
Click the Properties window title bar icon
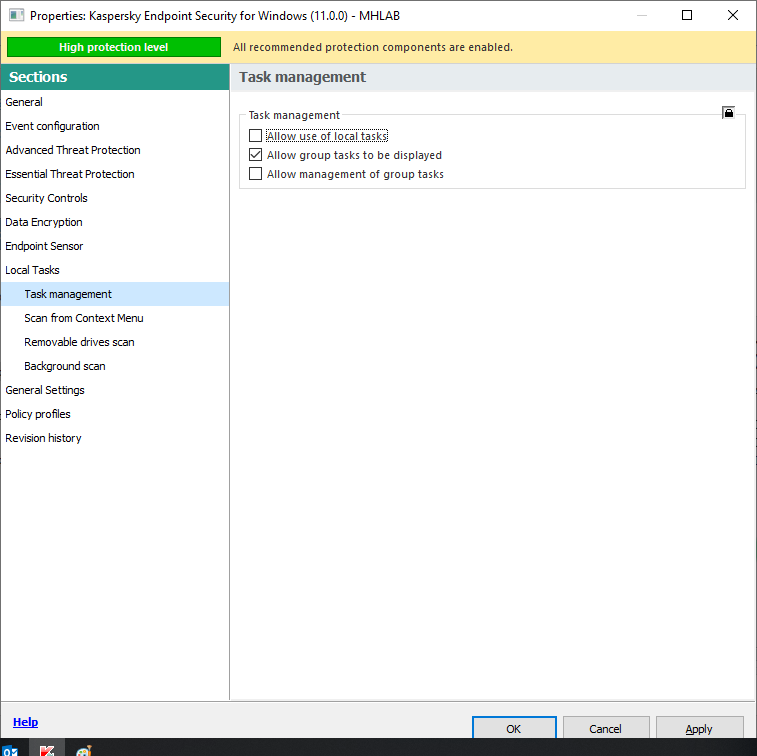coord(16,15)
